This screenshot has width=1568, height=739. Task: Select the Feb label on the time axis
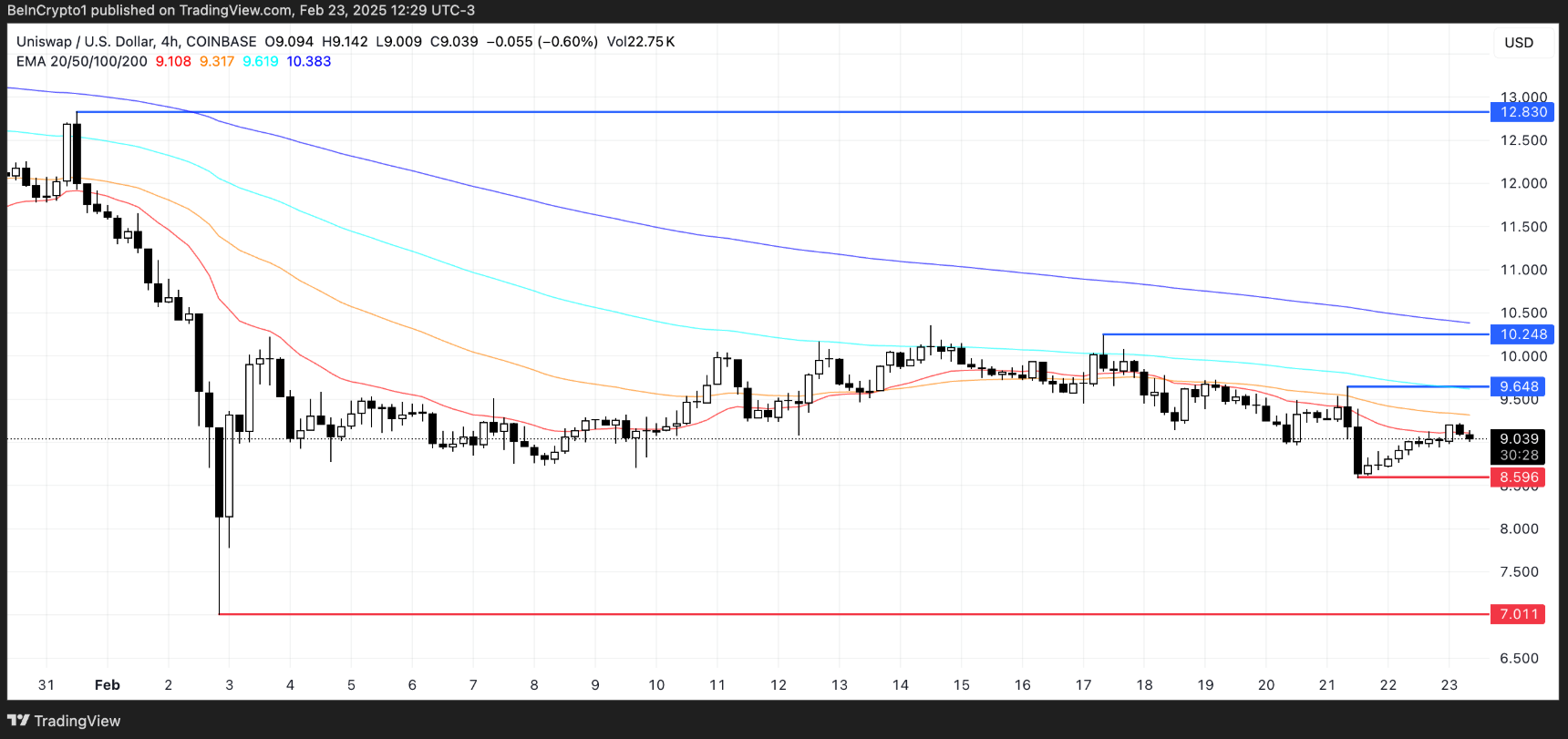point(108,685)
